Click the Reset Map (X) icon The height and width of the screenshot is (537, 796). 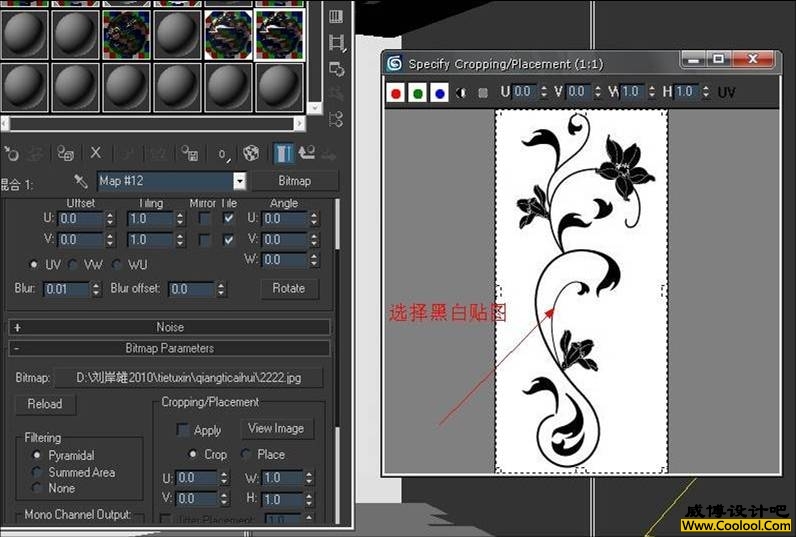96,153
